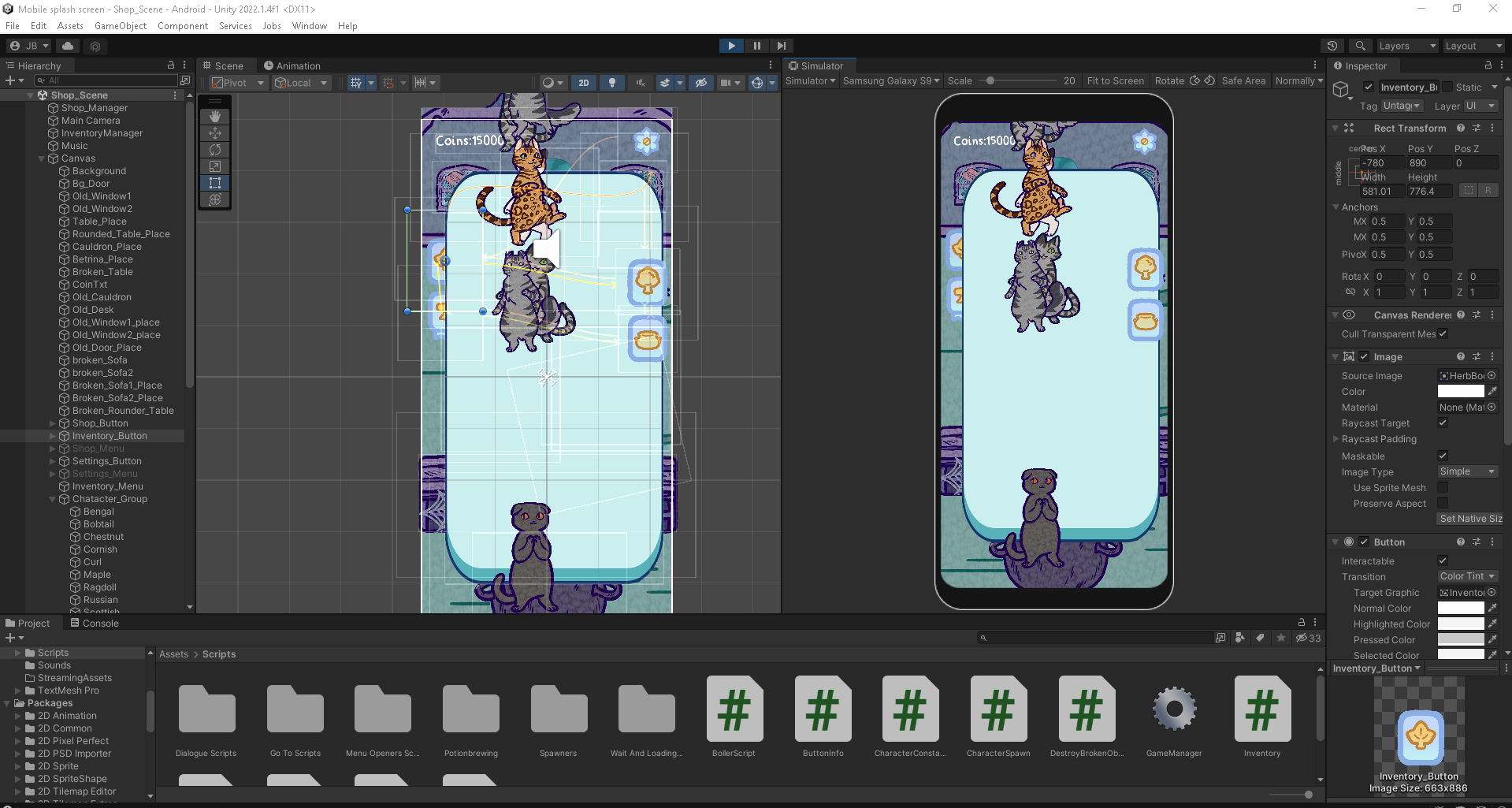Viewport: 1512px width, 808px height.
Task: Click Pos X input field
Action: [x=1383, y=163]
